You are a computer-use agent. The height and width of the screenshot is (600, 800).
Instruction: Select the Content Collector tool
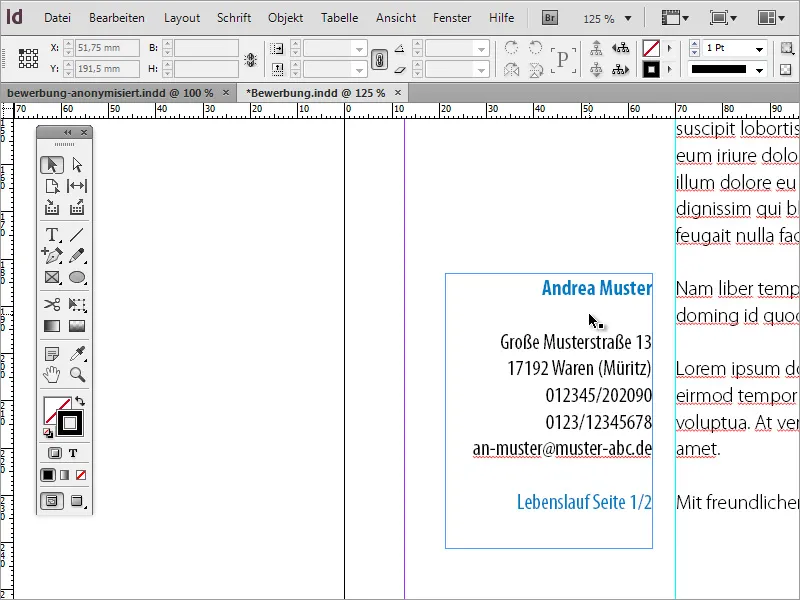pos(52,208)
